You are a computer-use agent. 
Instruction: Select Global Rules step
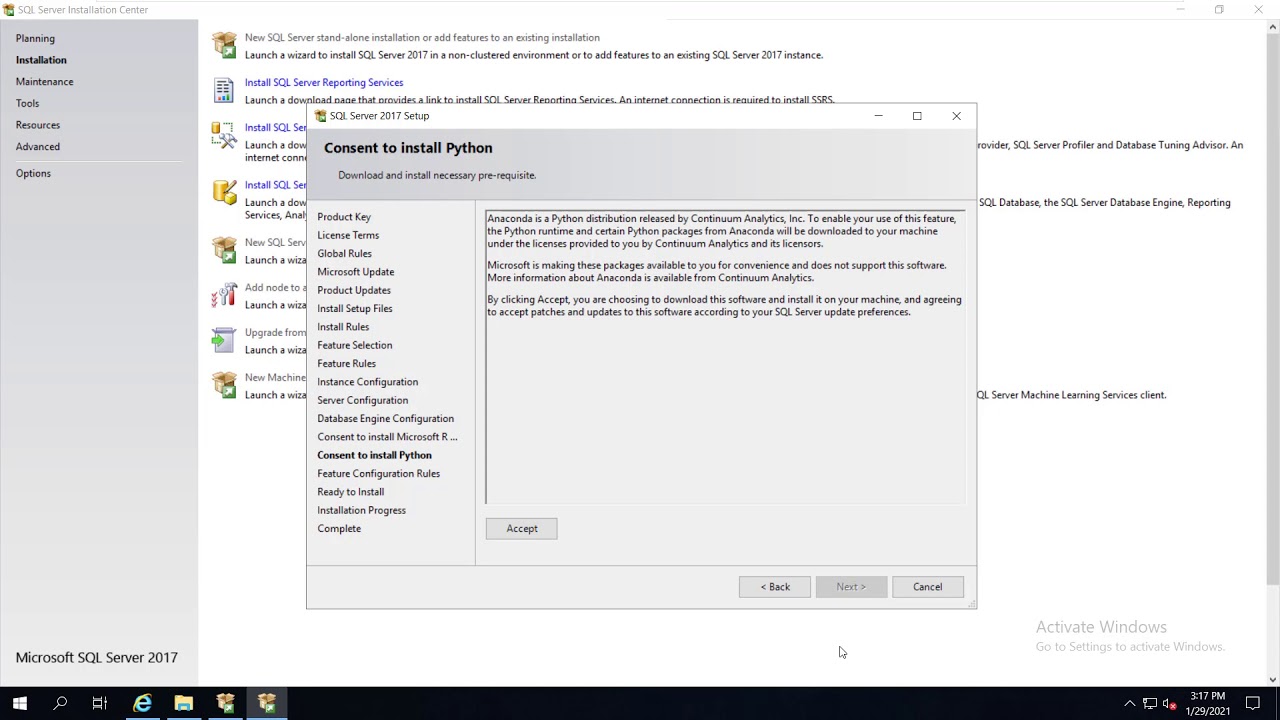pos(344,253)
